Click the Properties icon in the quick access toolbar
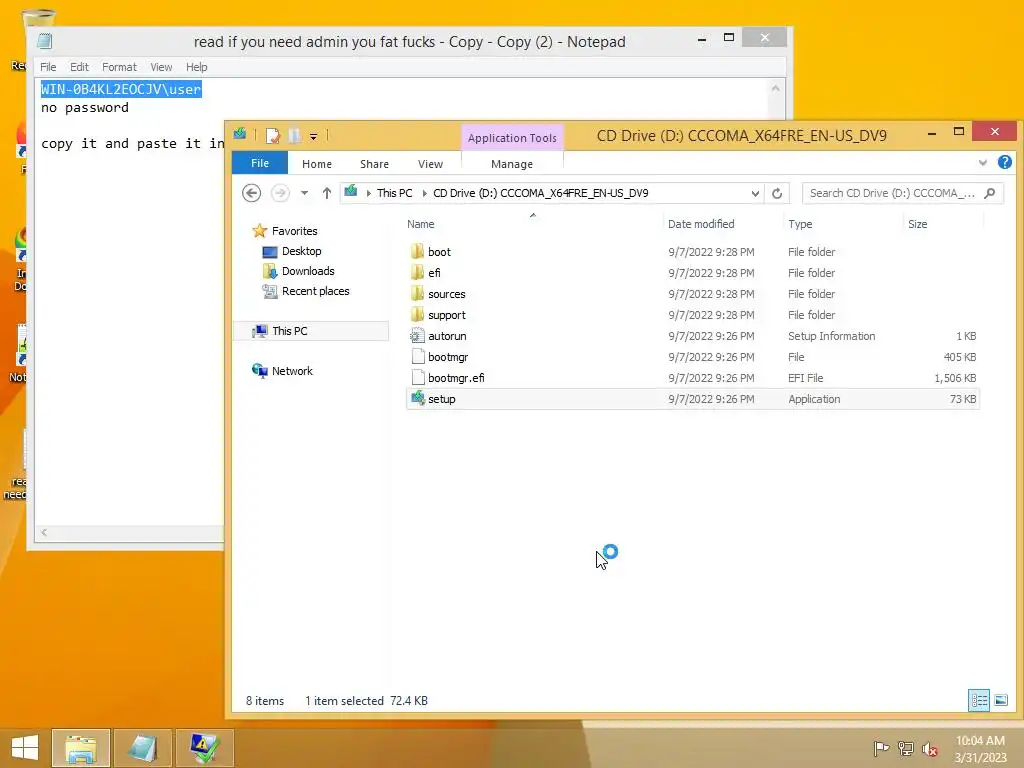This screenshot has height=768, width=1024. [272, 136]
